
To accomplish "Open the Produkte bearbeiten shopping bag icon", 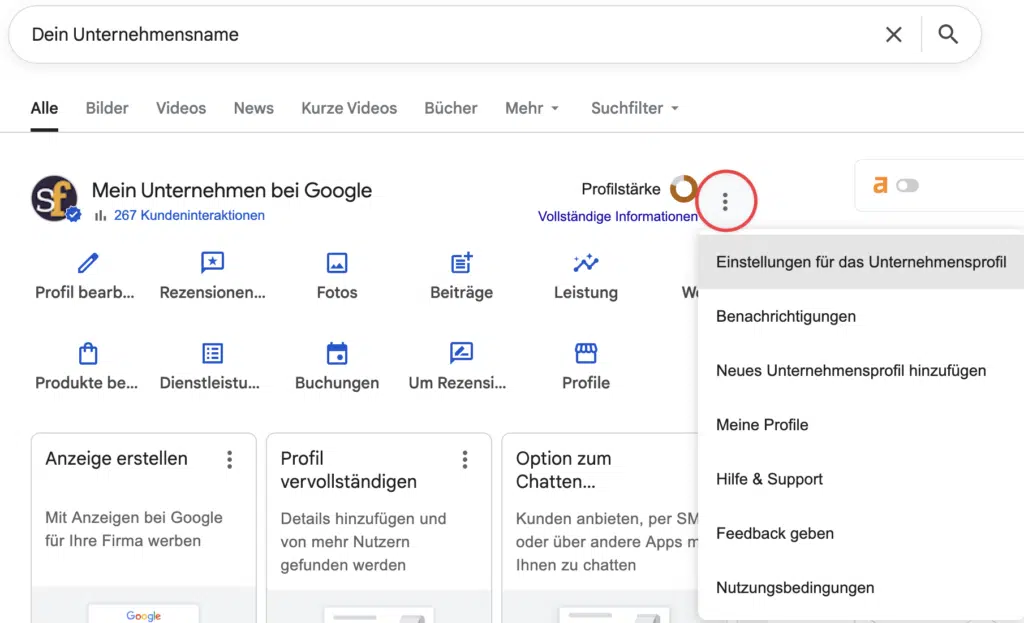I will click(88, 353).
